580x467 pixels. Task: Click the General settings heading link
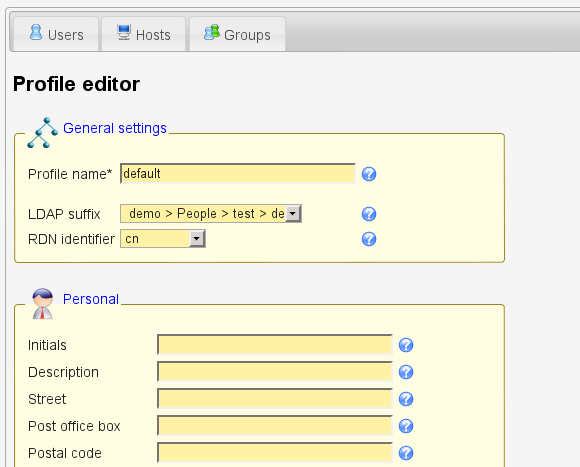(x=115, y=128)
